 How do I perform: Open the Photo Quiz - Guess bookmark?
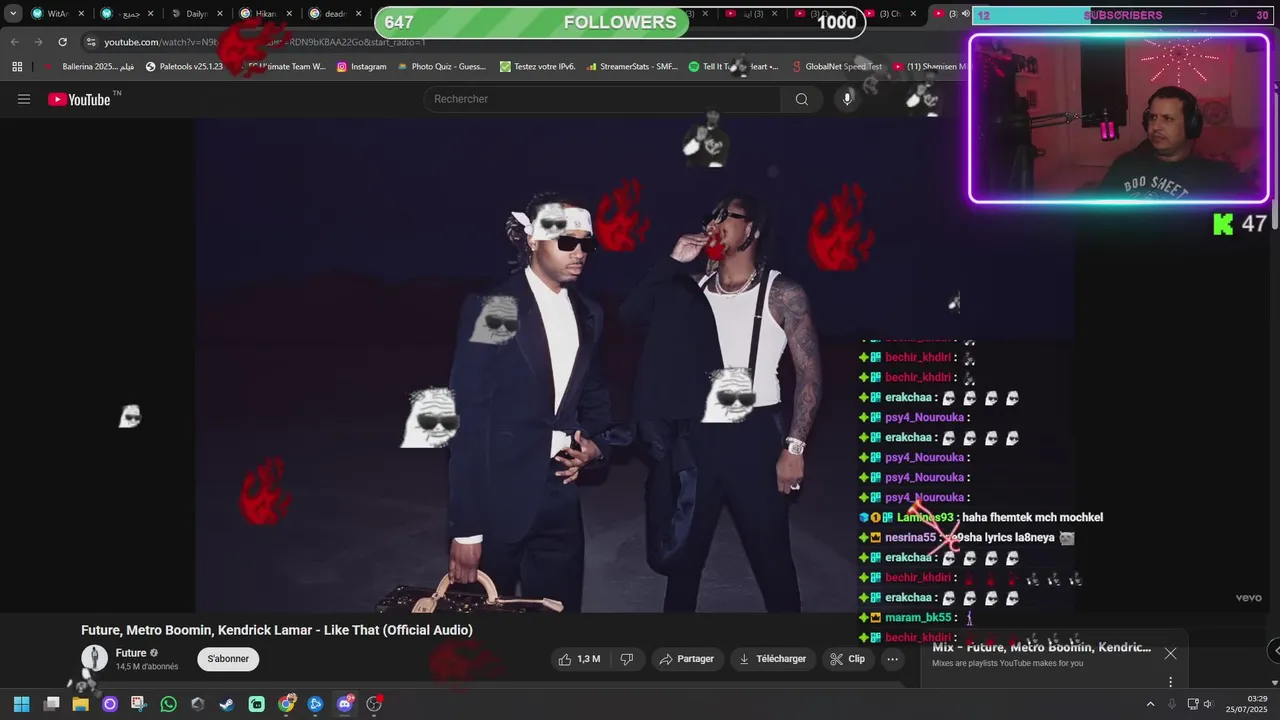tap(441, 67)
